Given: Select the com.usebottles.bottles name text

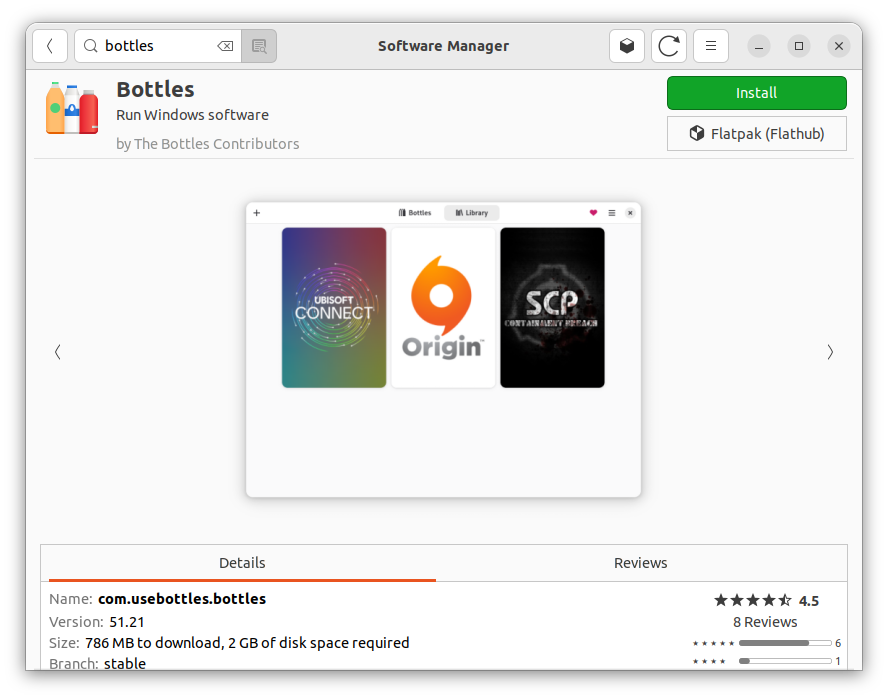Looking at the screenshot, I should click(182, 599).
